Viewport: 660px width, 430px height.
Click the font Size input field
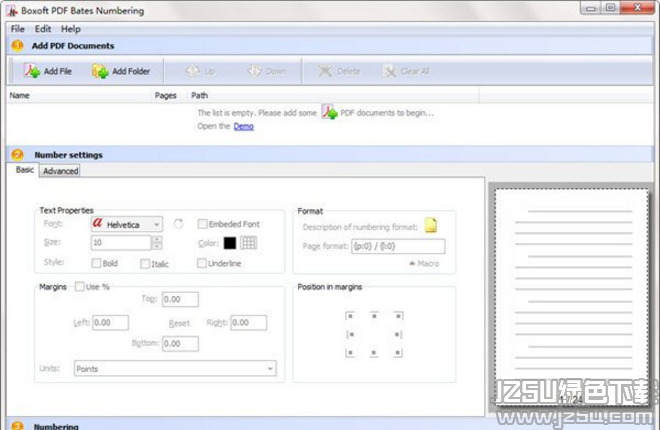click(121, 242)
